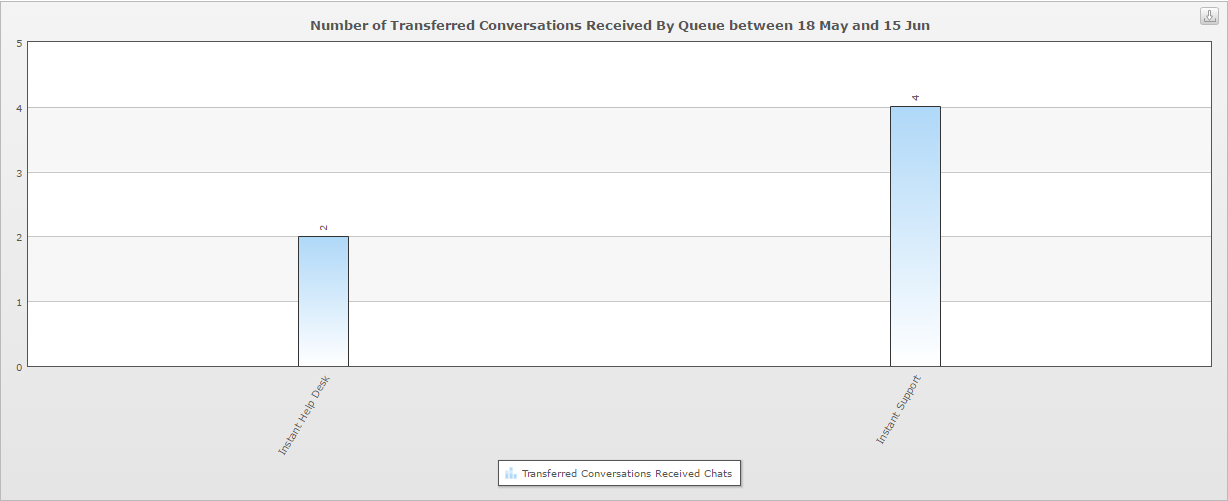
Task: Click the chart export download icon
Action: 1208,15
